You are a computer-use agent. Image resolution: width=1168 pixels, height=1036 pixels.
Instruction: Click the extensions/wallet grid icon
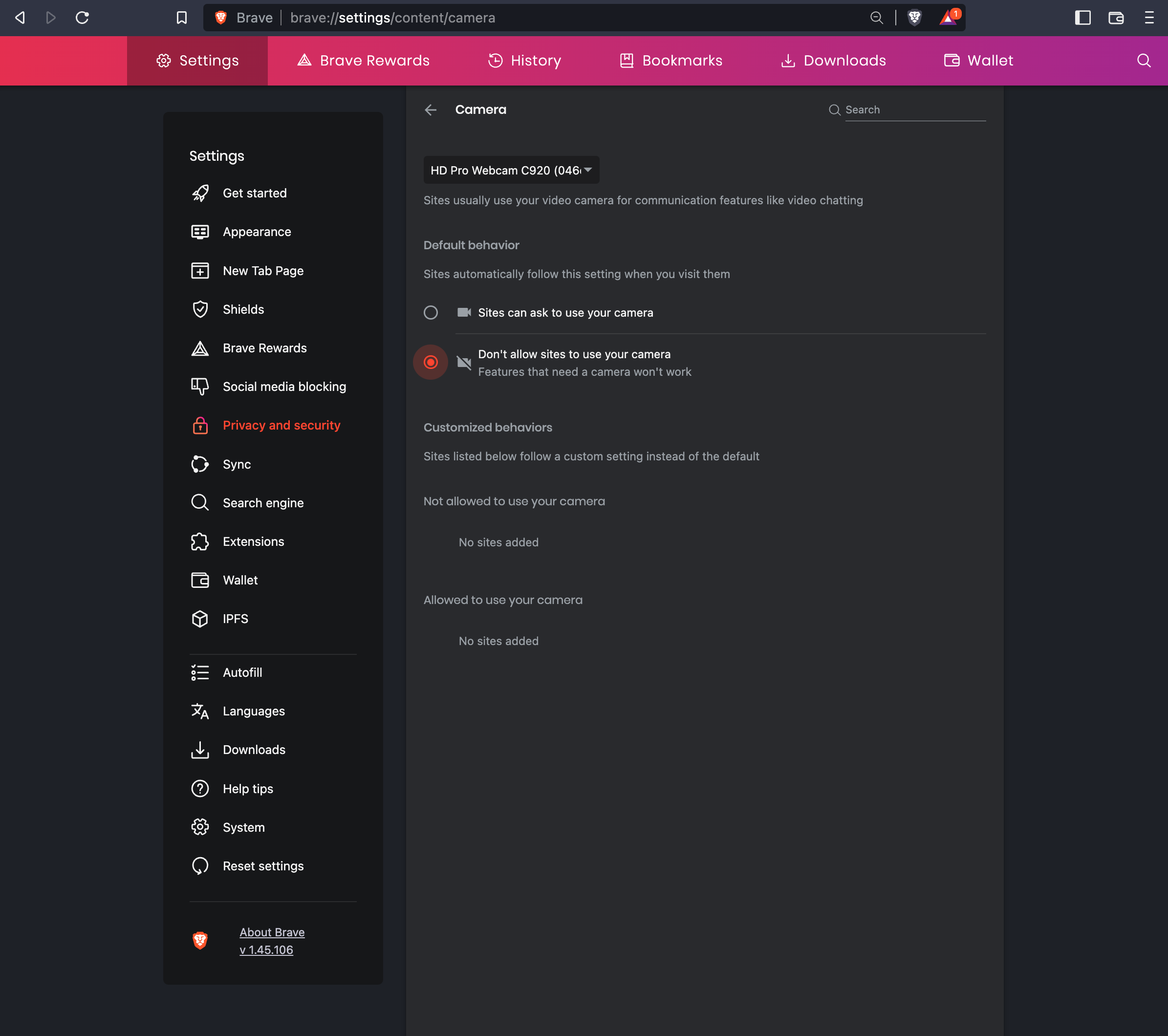[x=1117, y=18]
